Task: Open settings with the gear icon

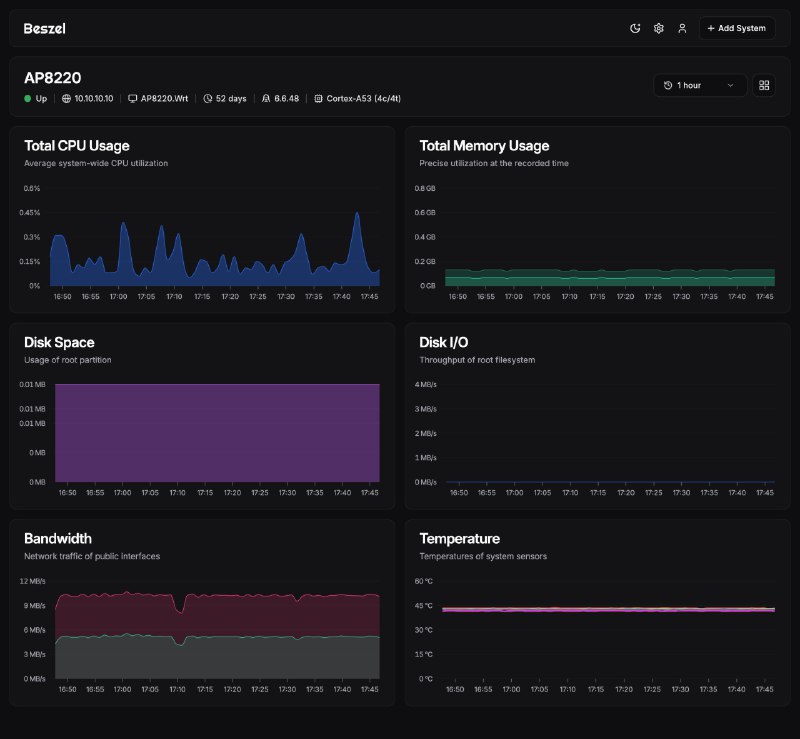Action: coord(659,28)
